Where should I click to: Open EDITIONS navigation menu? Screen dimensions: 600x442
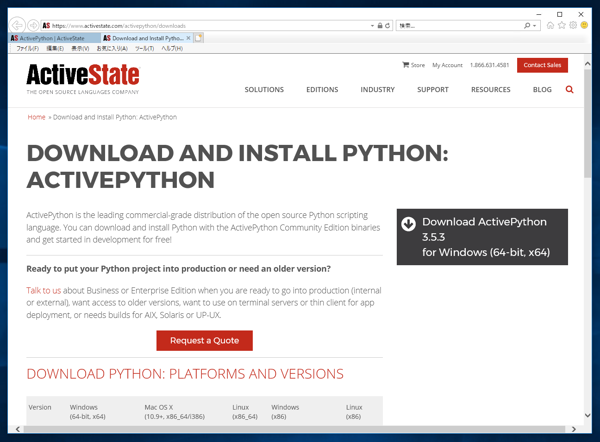coord(322,90)
